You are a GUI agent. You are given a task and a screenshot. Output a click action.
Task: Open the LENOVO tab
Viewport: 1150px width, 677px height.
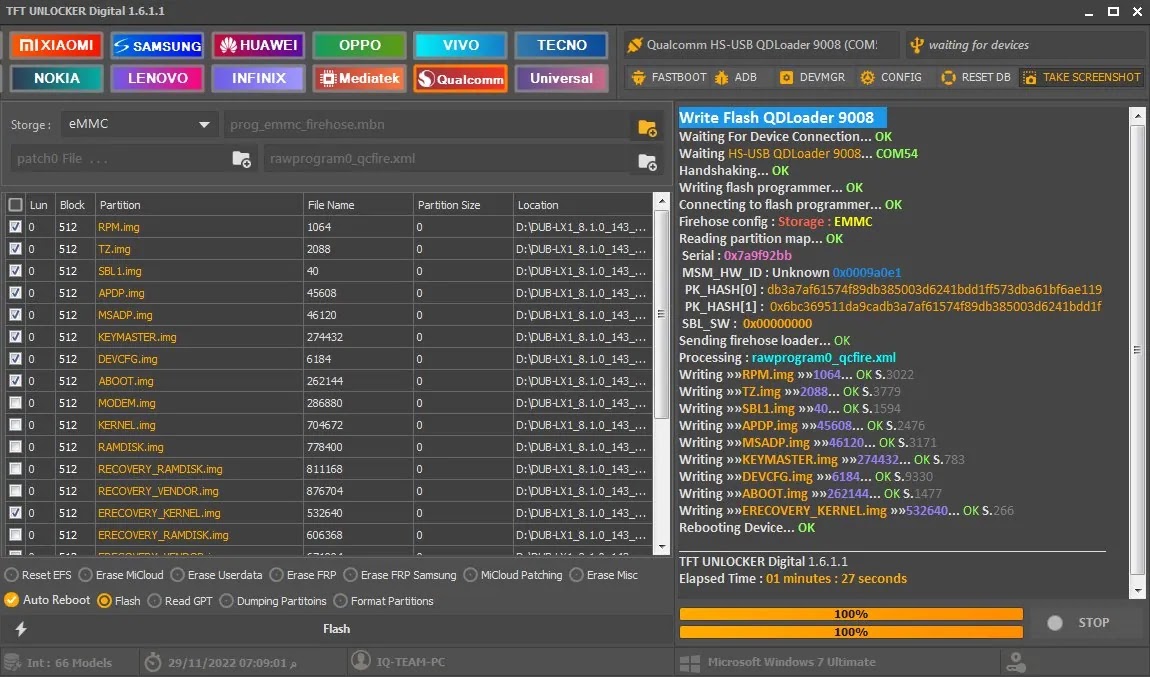[158, 78]
